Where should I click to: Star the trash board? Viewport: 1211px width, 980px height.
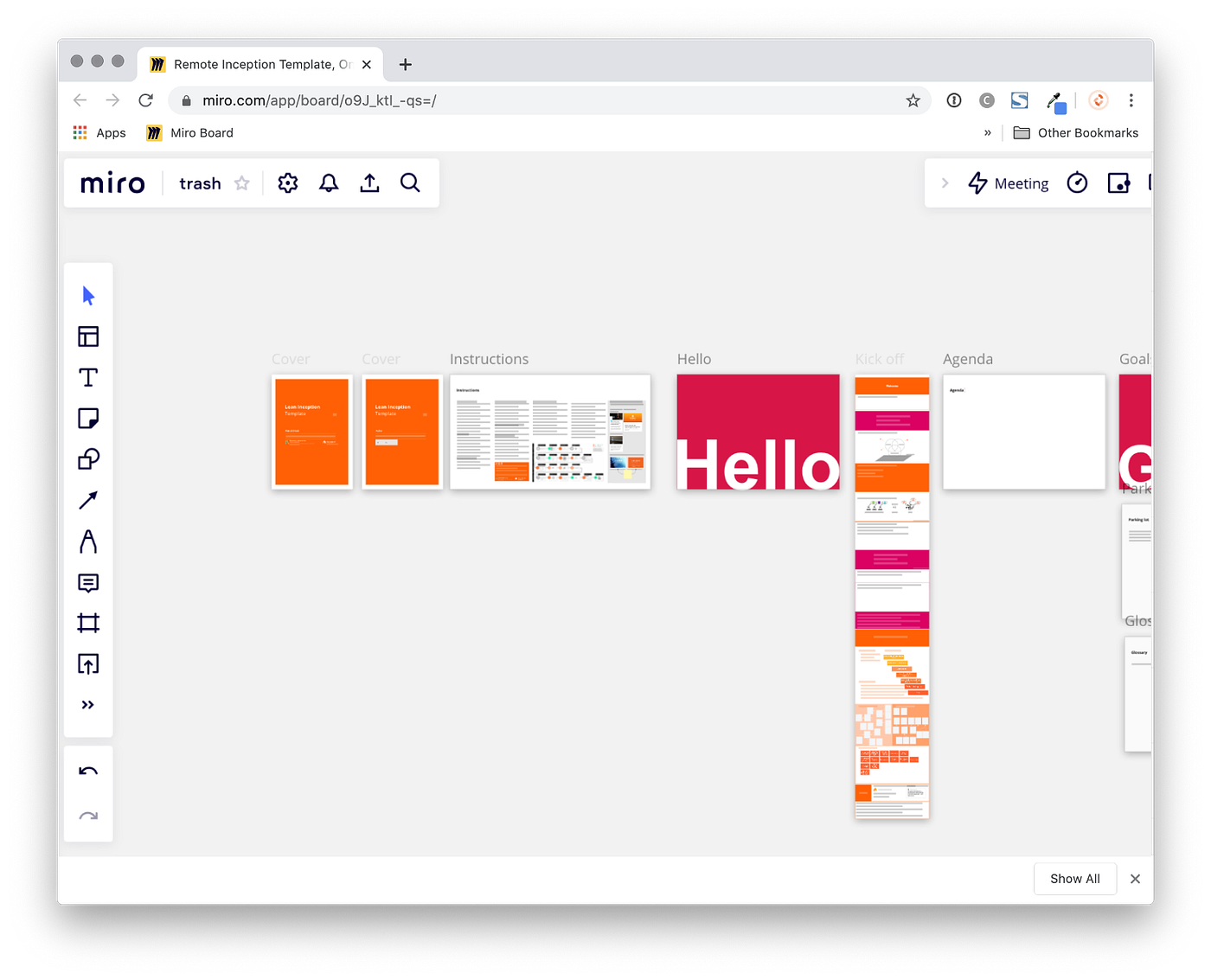(x=242, y=183)
